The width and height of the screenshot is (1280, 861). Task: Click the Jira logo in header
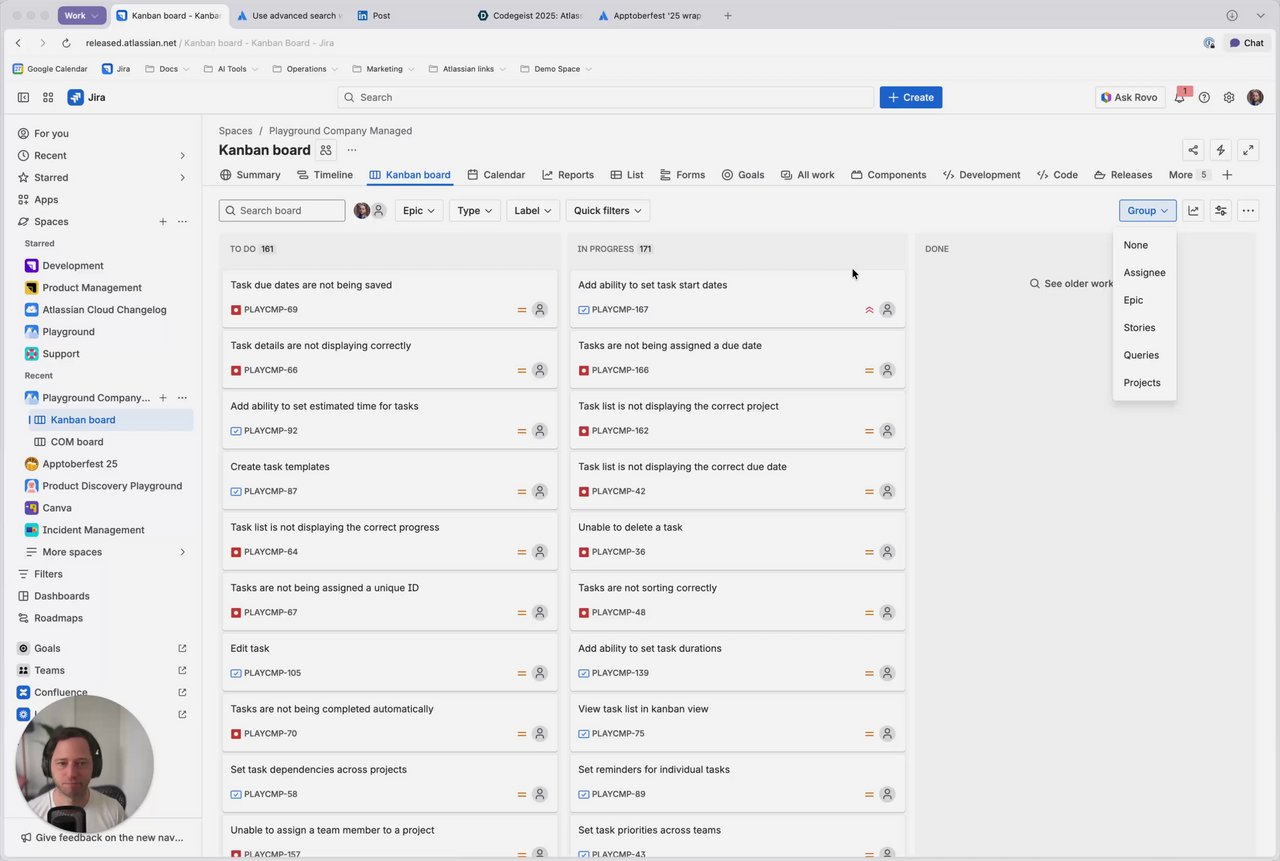pyautogui.click(x=86, y=97)
